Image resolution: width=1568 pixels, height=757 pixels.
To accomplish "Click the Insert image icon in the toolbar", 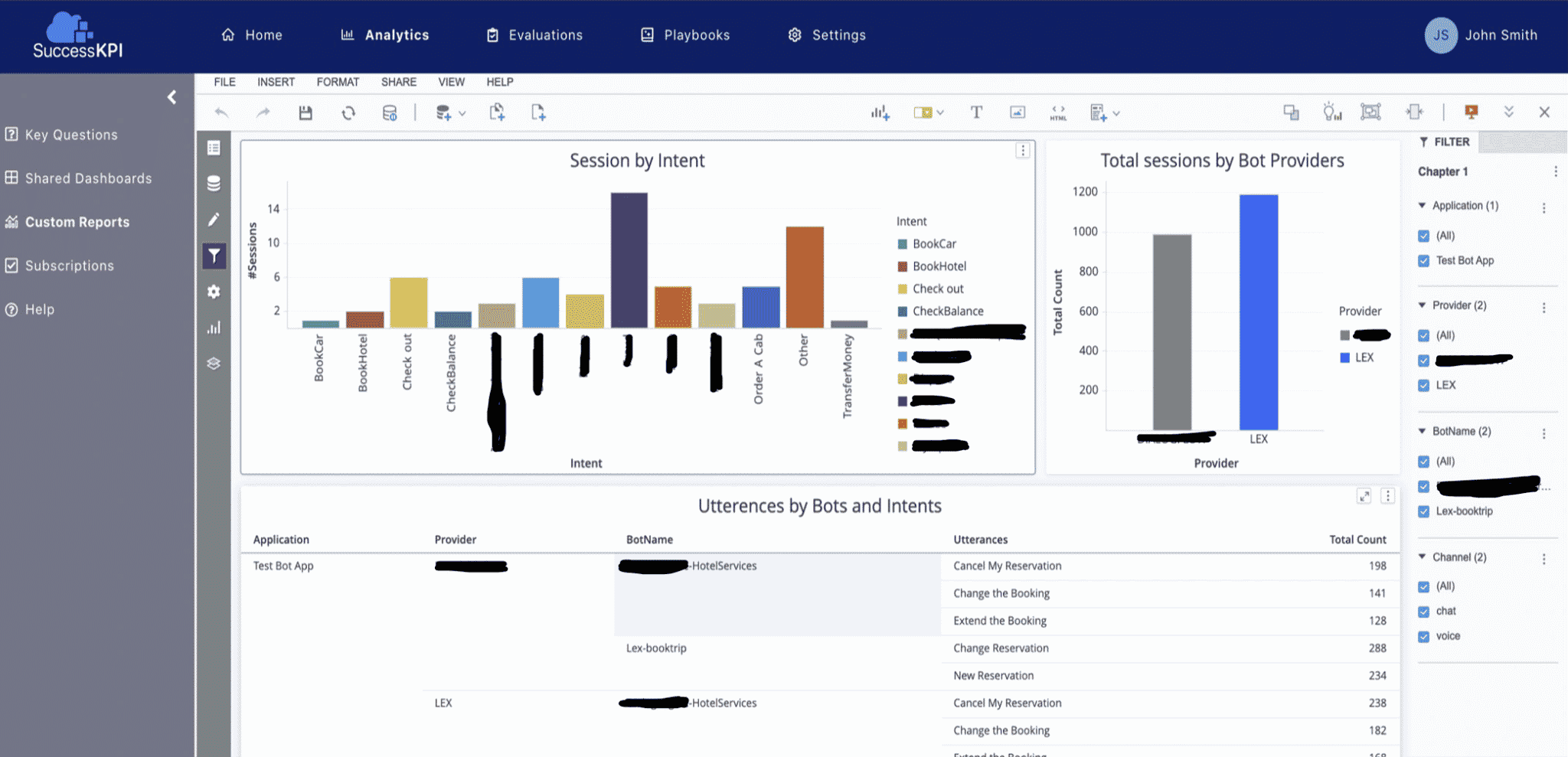I will pyautogui.click(x=1018, y=112).
